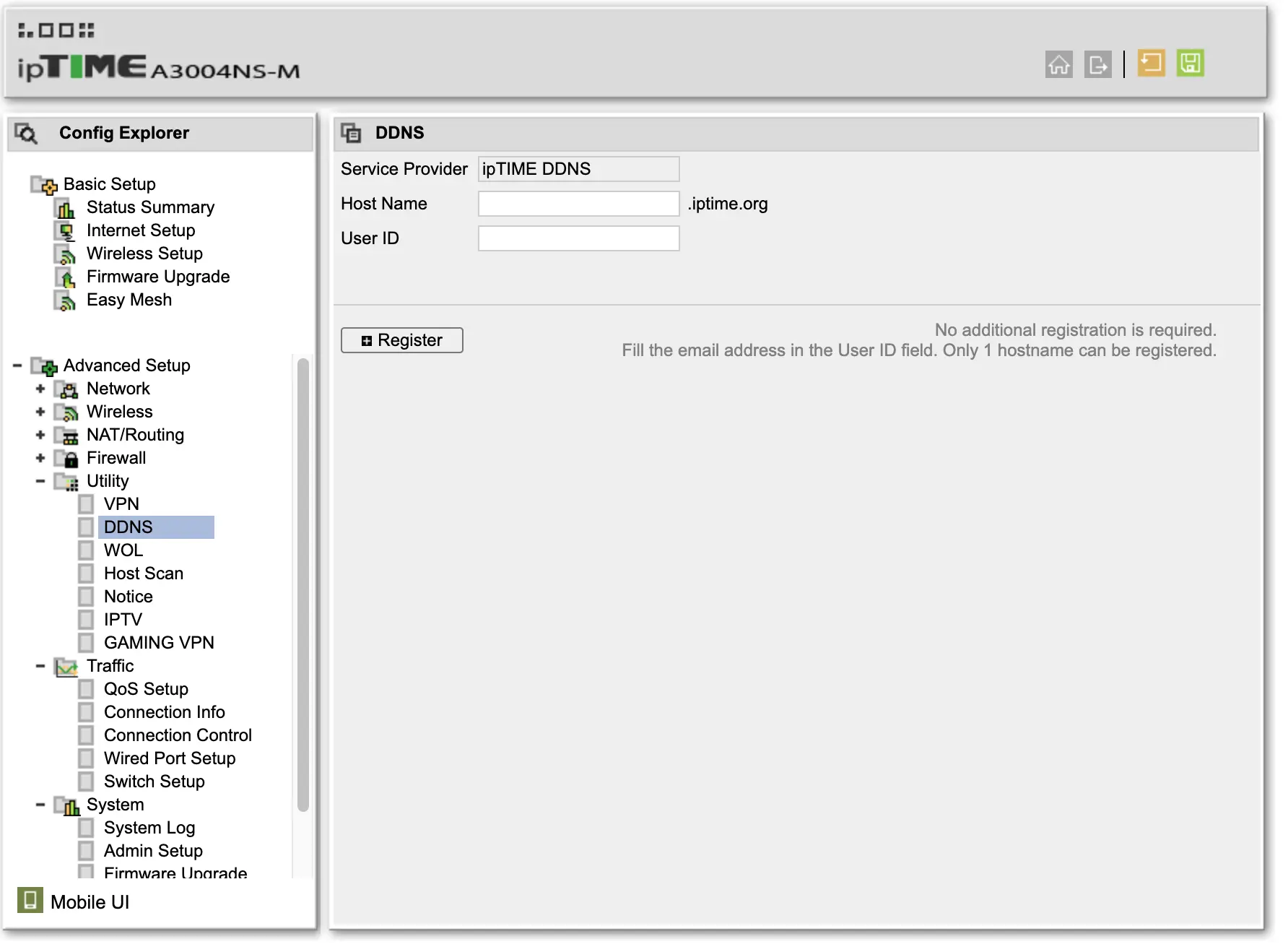The height and width of the screenshot is (952, 1288).
Task: Click the Register button
Action: point(402,340)
